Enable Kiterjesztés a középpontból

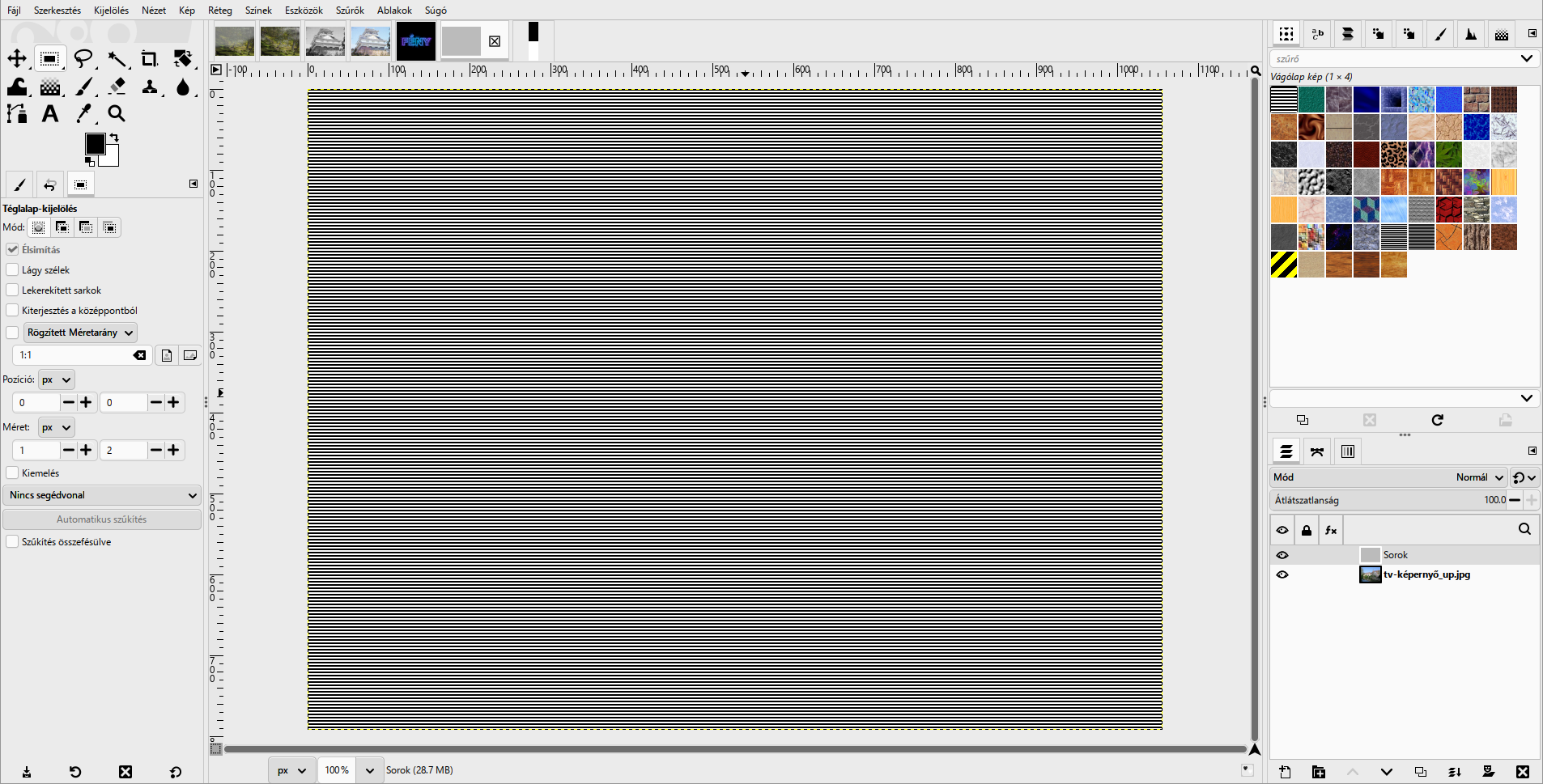(12, 310)
